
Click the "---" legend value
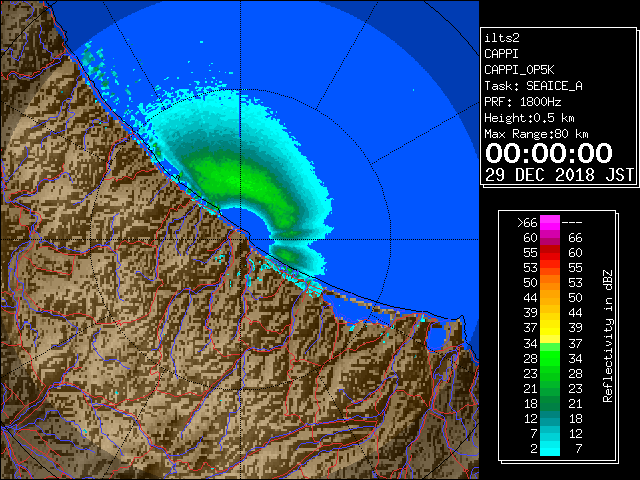tap(572, 223)
